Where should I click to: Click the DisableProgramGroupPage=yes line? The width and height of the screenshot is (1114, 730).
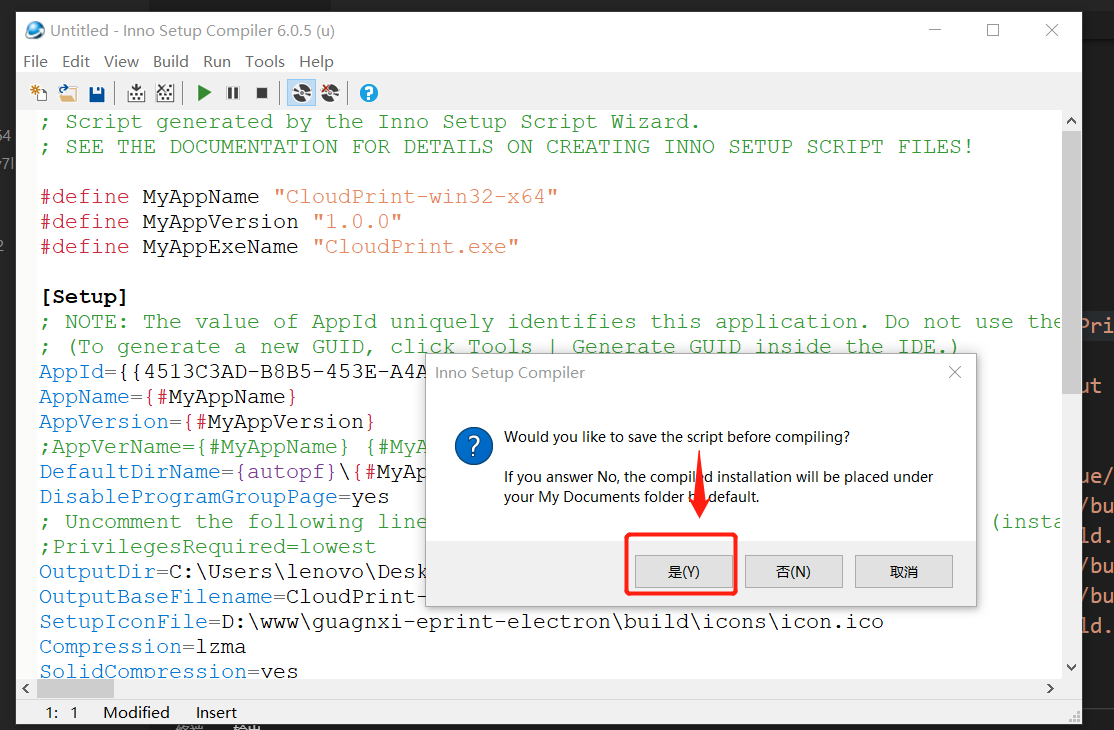tap(214, 496)
